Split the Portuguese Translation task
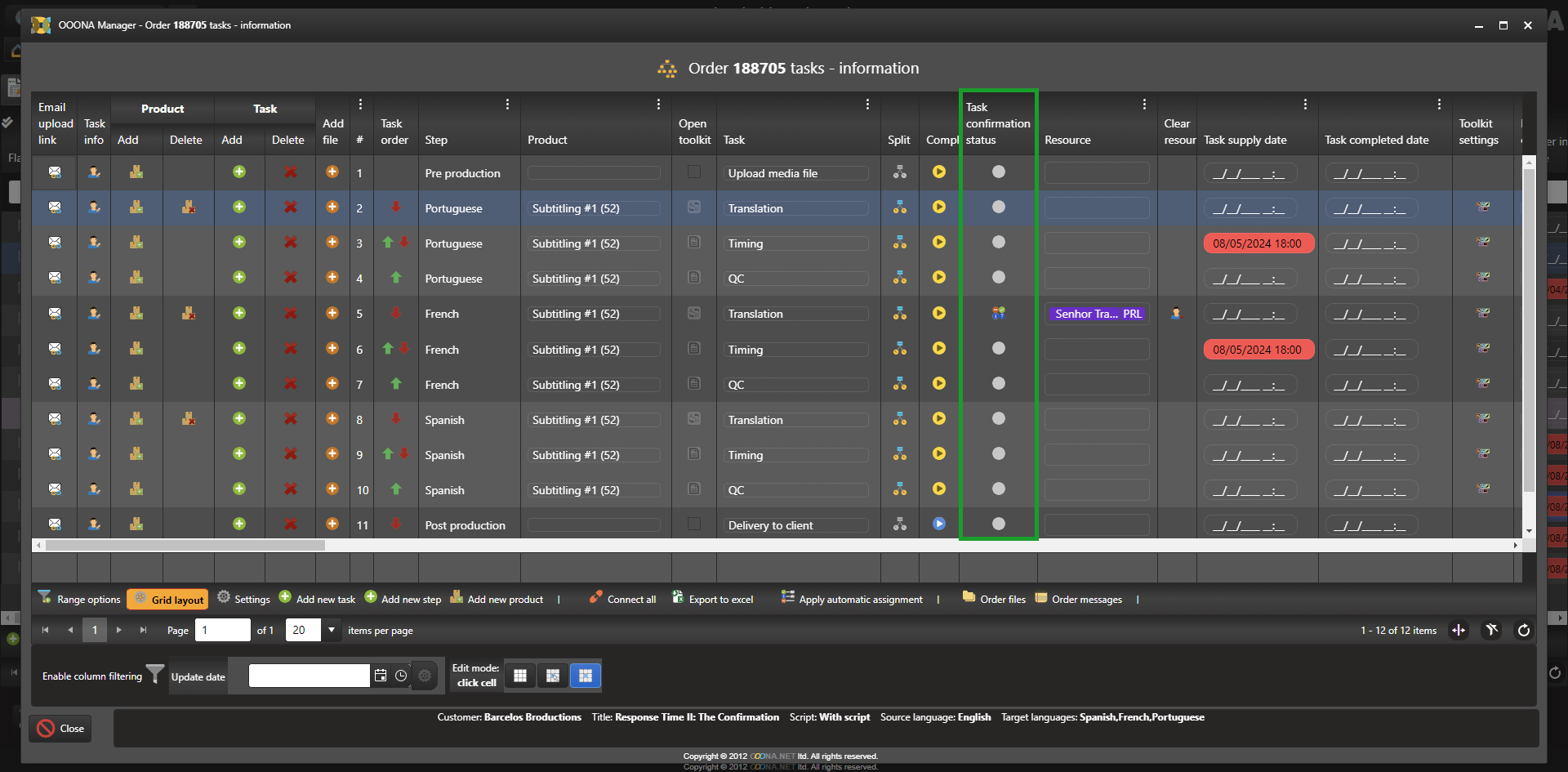Screen dimensions: 1568x772 pyautogui.click(x=899, y=208)
